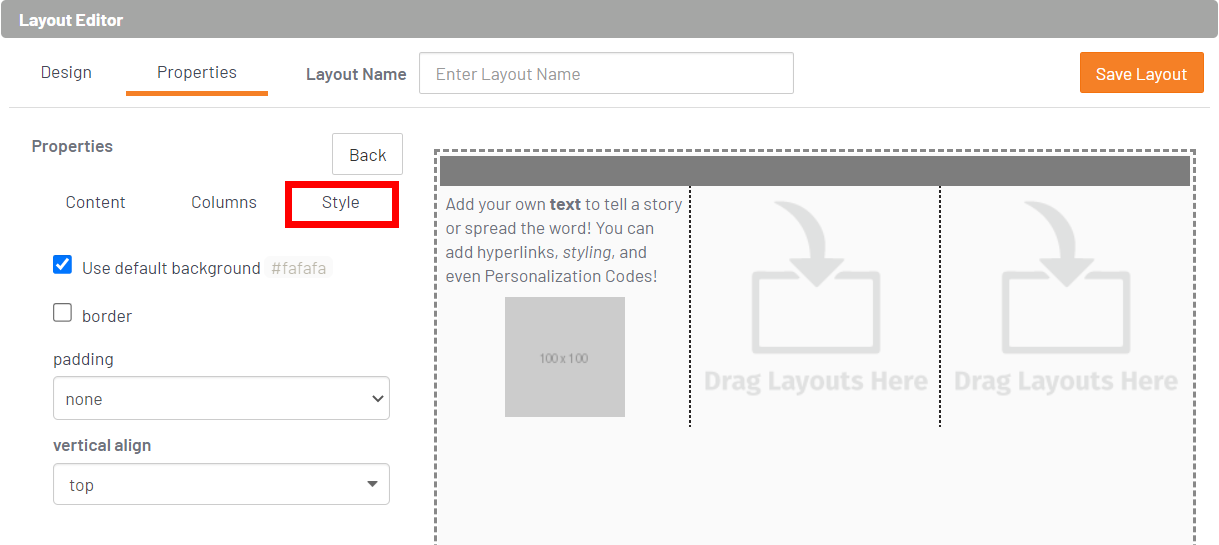Image resolution: width=1219 pixels, height=545 pixels.
Task: Go back with the Back button
Action: 367,155
